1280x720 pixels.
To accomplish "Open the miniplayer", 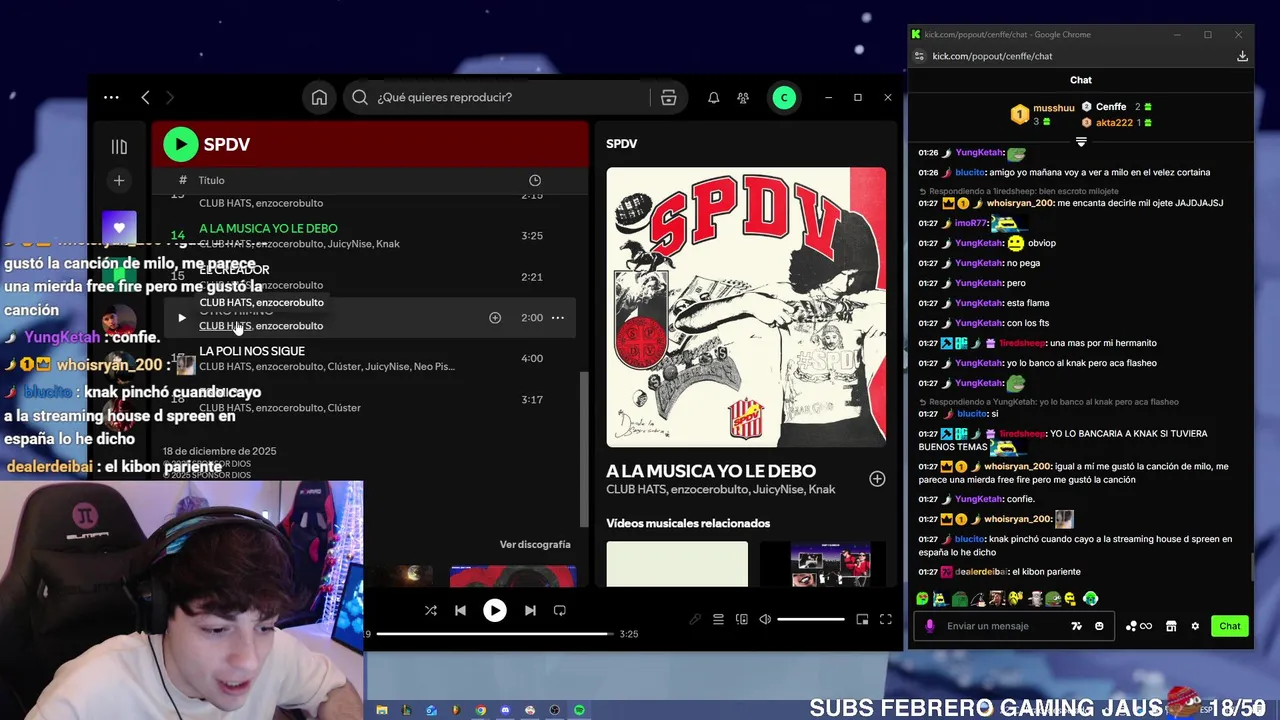I will coord(862,620).
